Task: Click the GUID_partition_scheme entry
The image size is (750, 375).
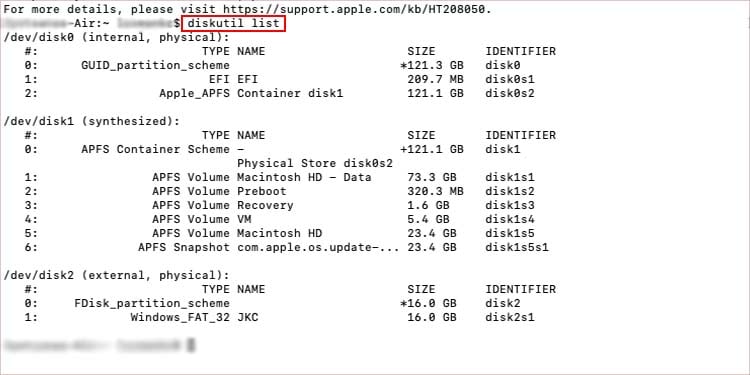Action: coord(155,65)
